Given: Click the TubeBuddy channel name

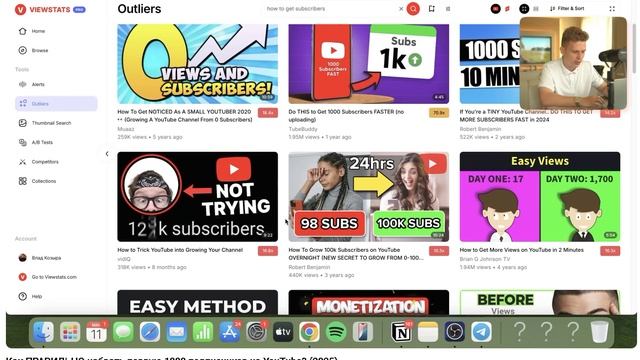Looking at the screenshot, I should [303, 129].
